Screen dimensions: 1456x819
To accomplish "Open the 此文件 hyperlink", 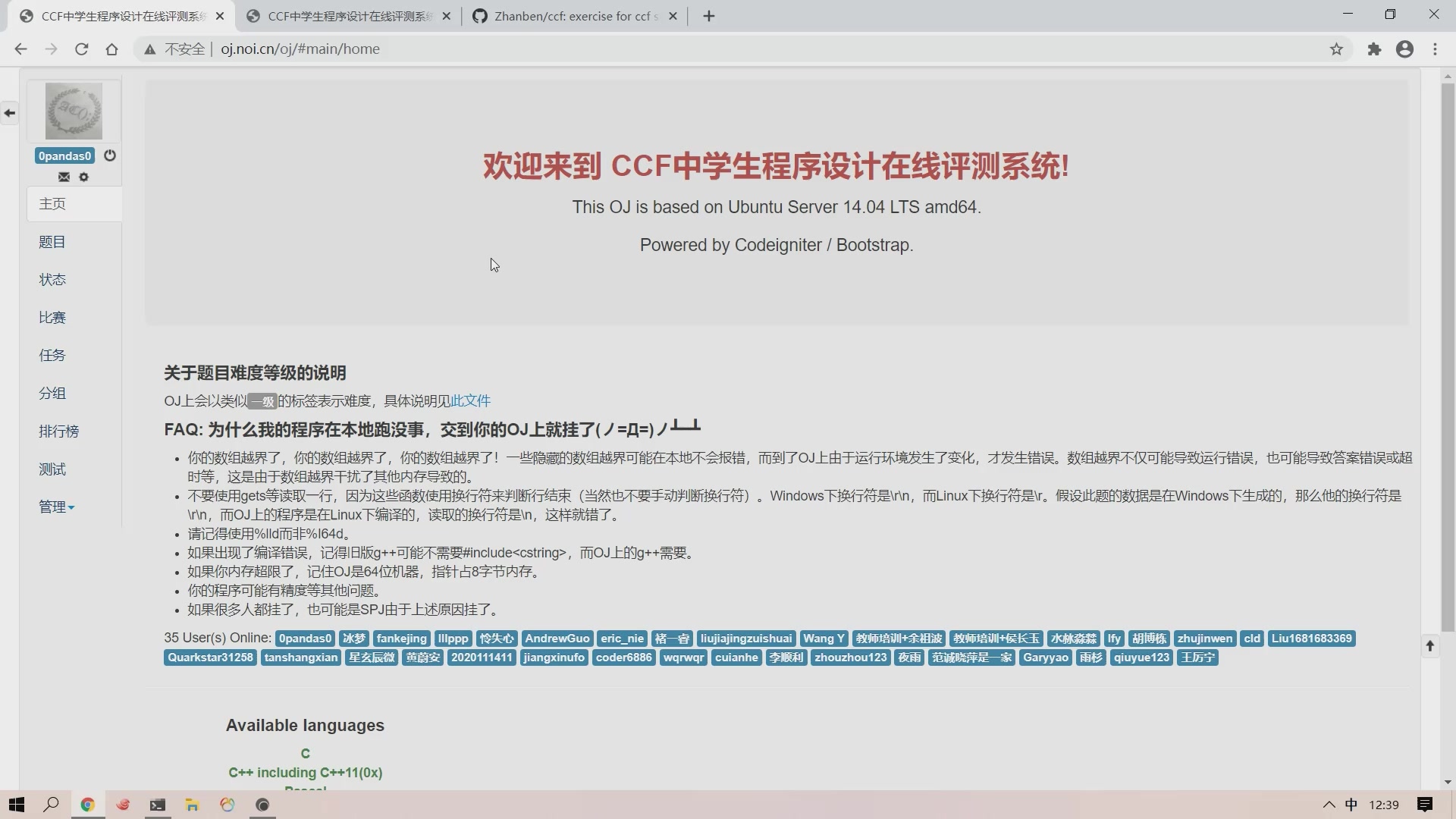I will (470, 401).
